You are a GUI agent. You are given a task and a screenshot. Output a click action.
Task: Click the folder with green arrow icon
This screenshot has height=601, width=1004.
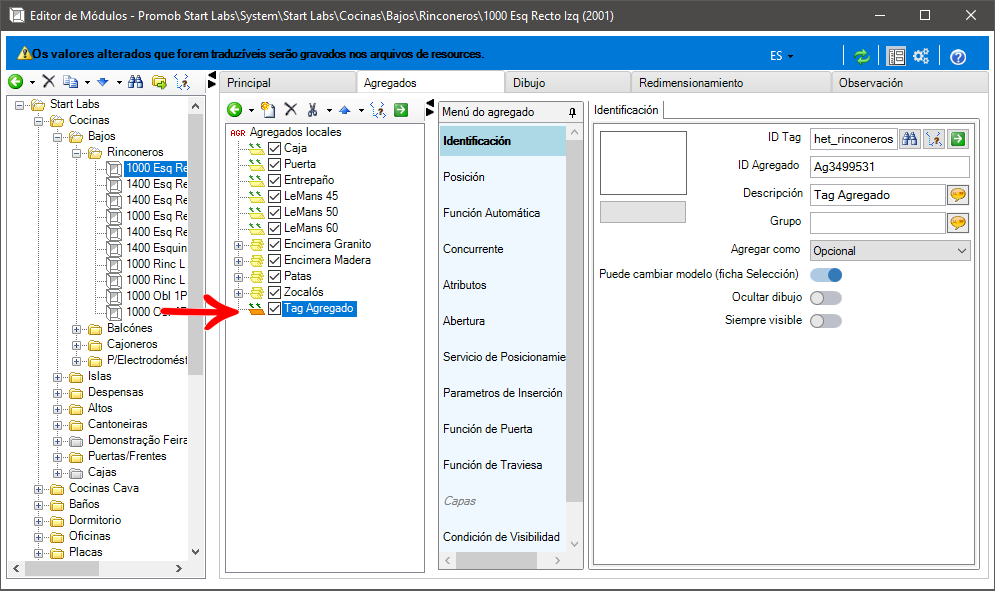tap(159, 82)
